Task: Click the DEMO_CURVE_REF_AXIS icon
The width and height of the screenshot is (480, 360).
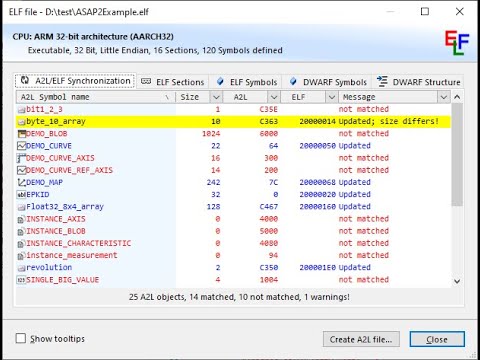Action: coord(22,170)
